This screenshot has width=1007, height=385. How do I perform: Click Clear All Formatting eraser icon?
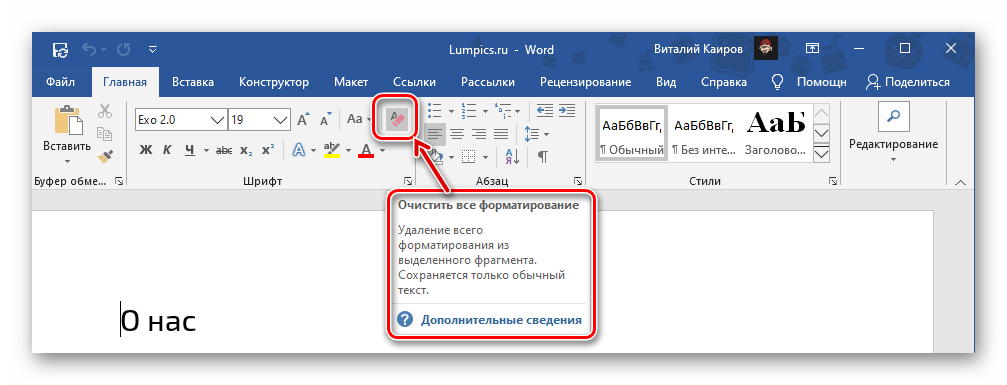pyautogui.click(x=396, y=119)
